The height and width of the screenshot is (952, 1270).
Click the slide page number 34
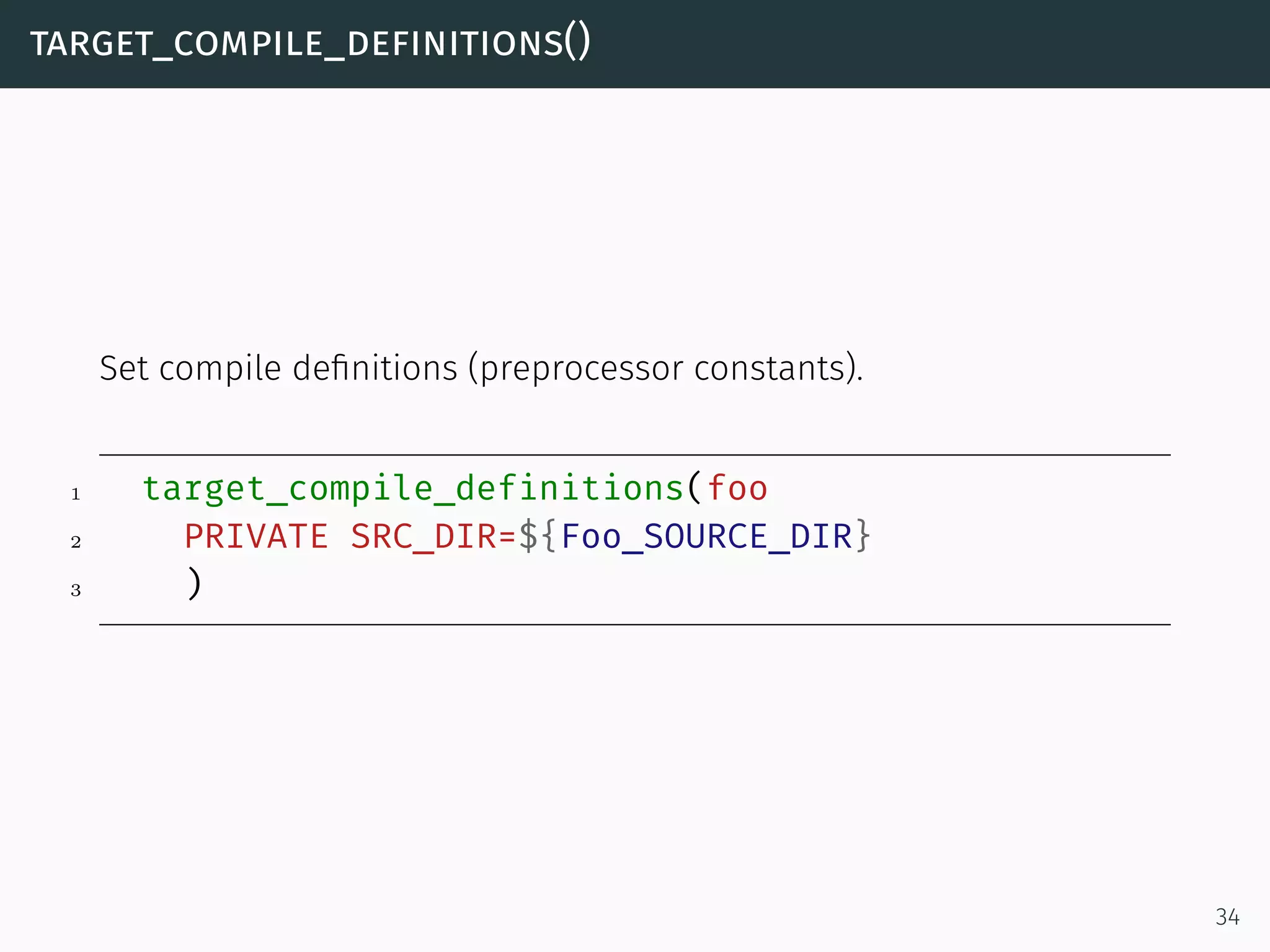tap(1227, 917)
